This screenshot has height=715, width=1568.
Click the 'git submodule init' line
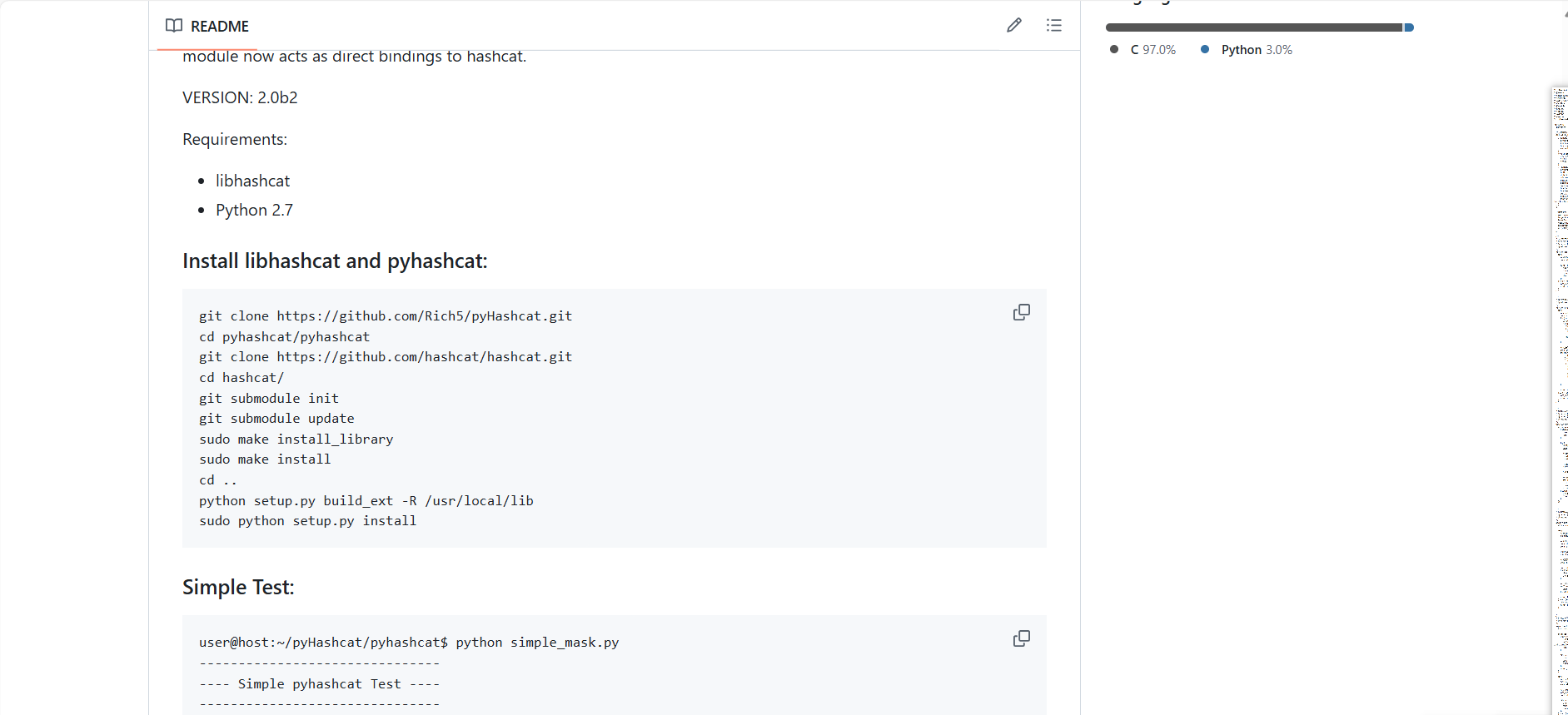tap(269, 399)
